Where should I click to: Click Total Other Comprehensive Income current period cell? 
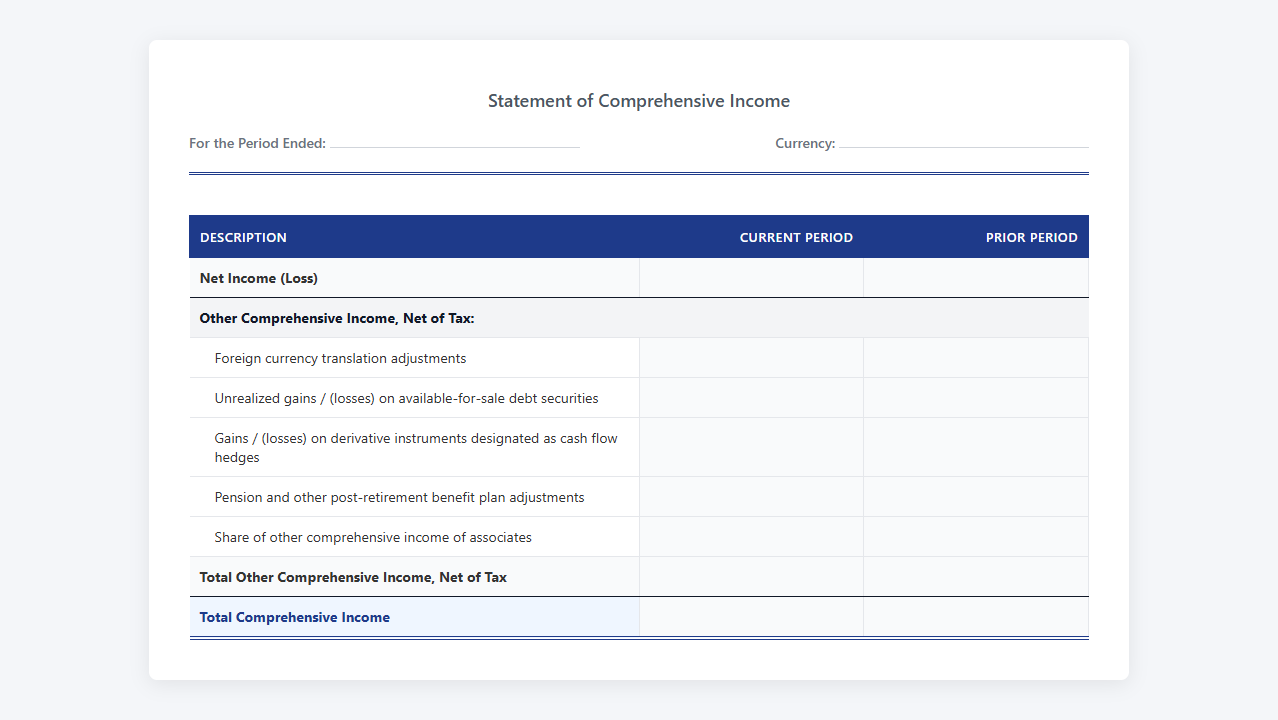click(x=752, y=577)
